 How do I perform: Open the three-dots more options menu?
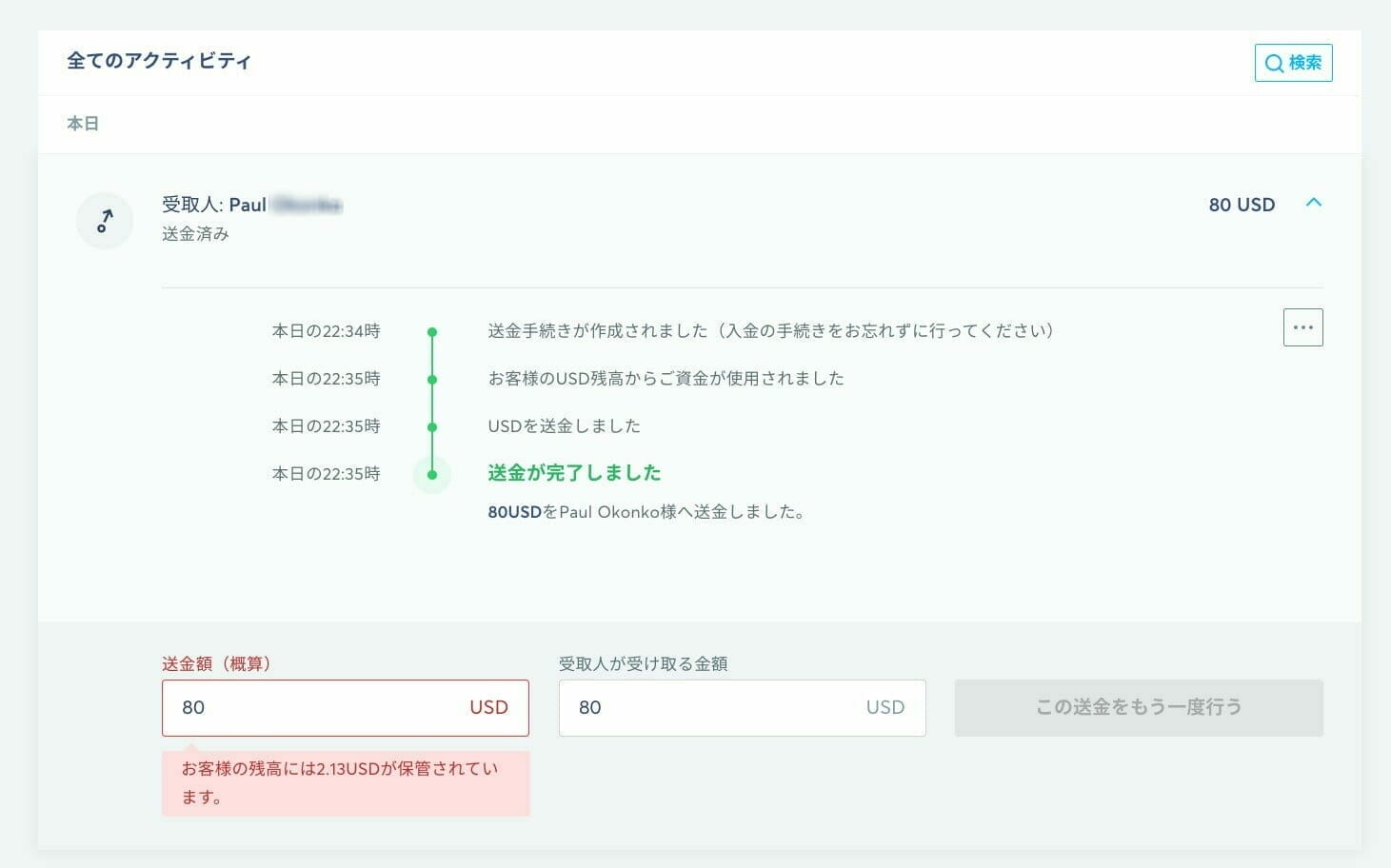[1303, 327]
